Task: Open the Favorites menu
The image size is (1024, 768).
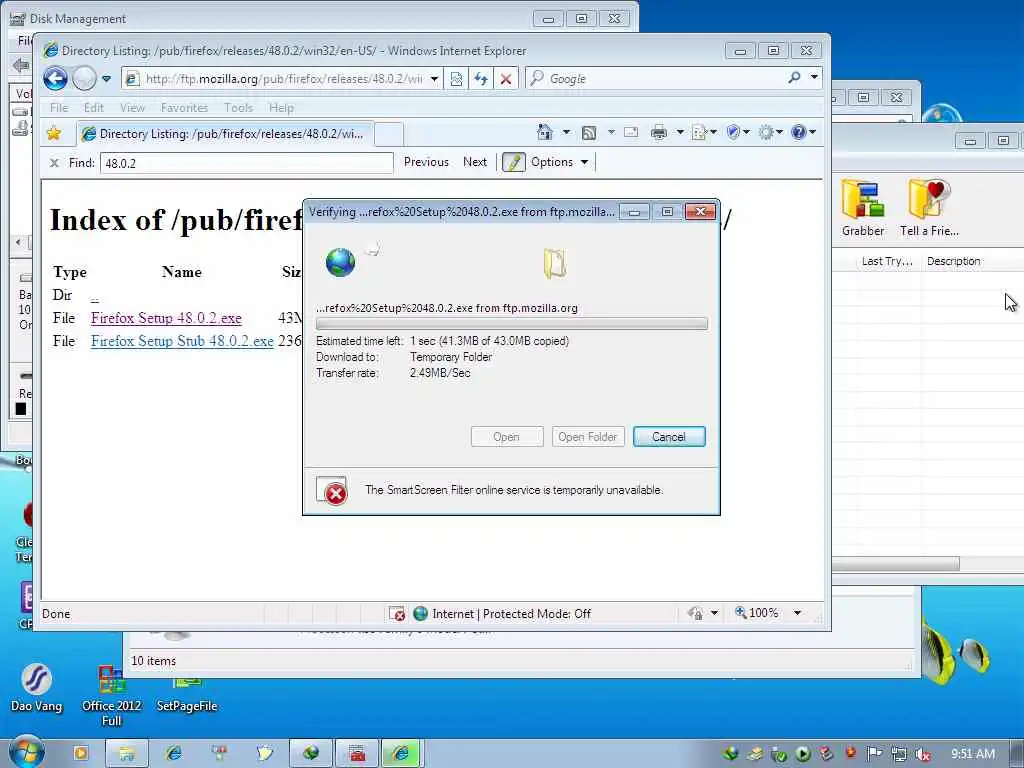Action: pyautogui.click(x=184, y=108)
